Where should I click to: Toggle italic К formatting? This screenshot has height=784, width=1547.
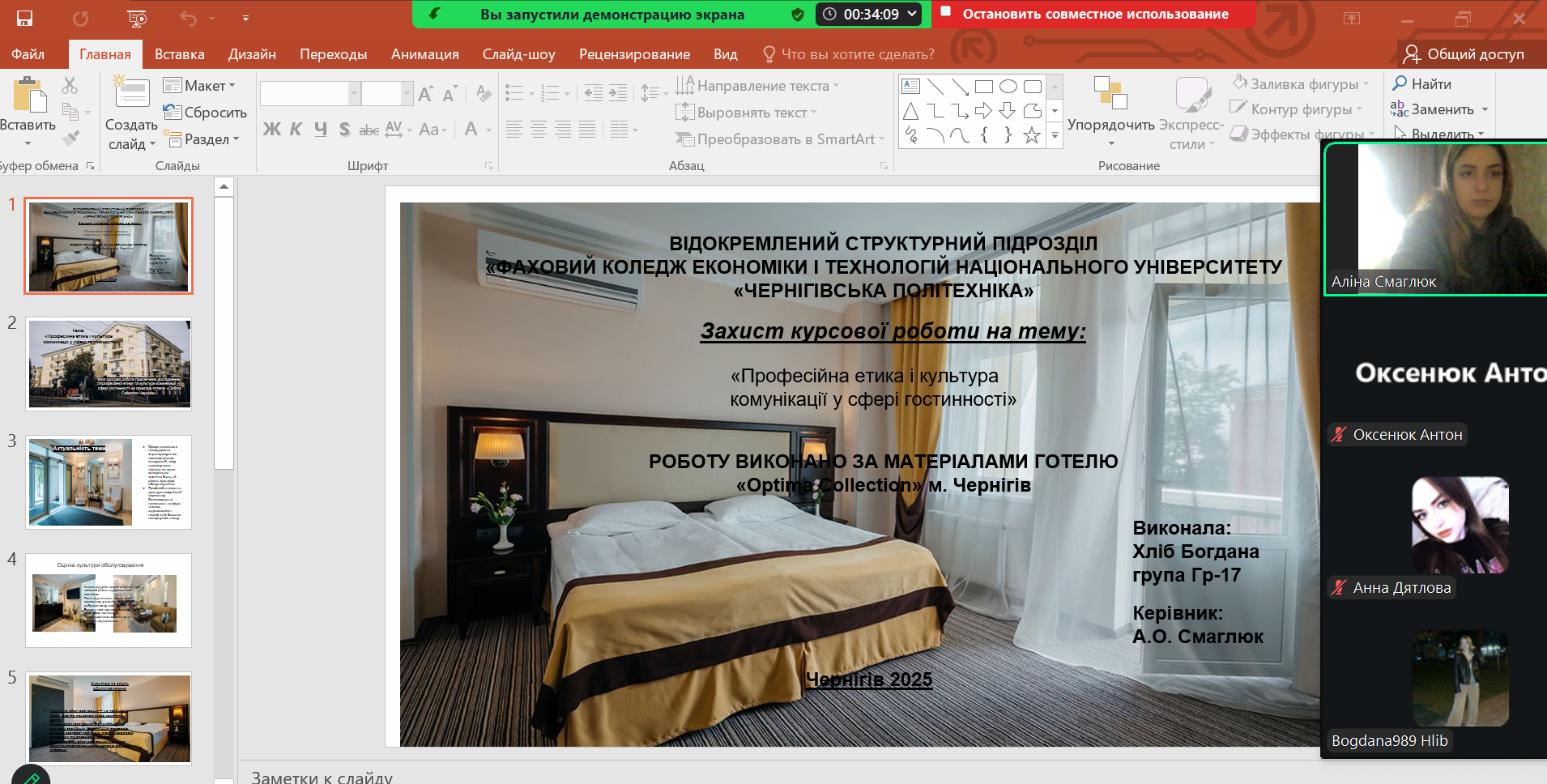tap(296, 130)
